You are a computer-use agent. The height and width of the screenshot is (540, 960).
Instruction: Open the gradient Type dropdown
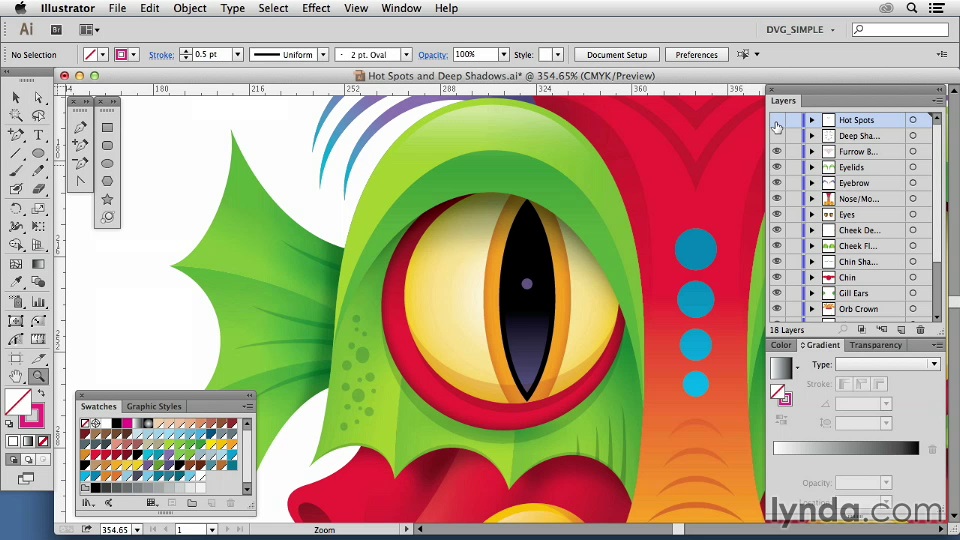(888, 364)
